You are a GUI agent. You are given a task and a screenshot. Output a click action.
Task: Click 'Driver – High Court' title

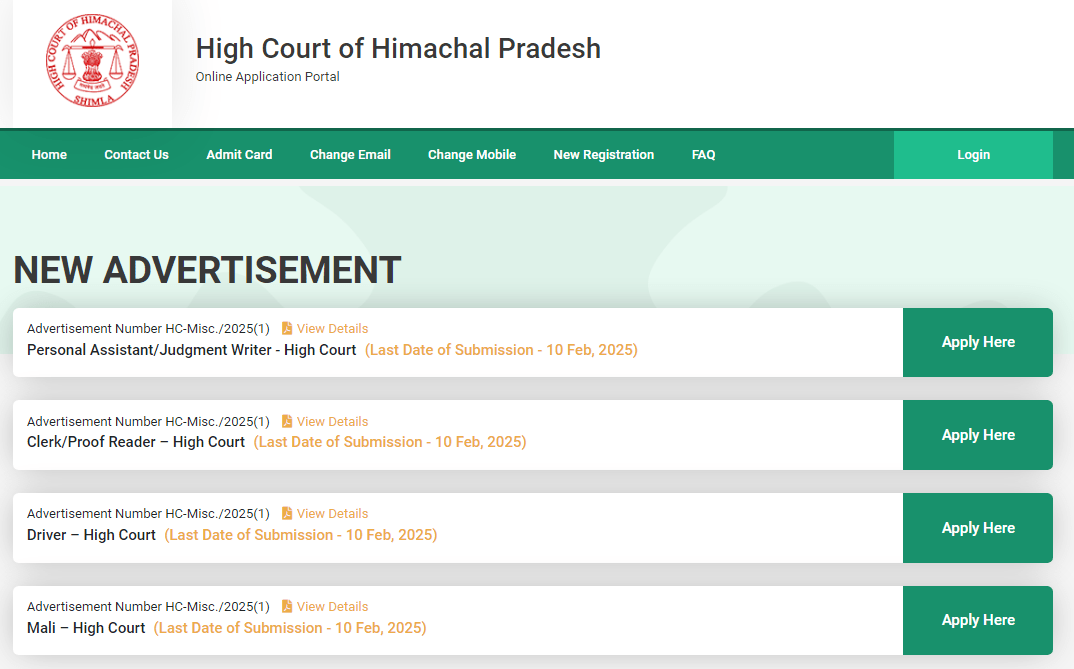(x=91, y=535)
